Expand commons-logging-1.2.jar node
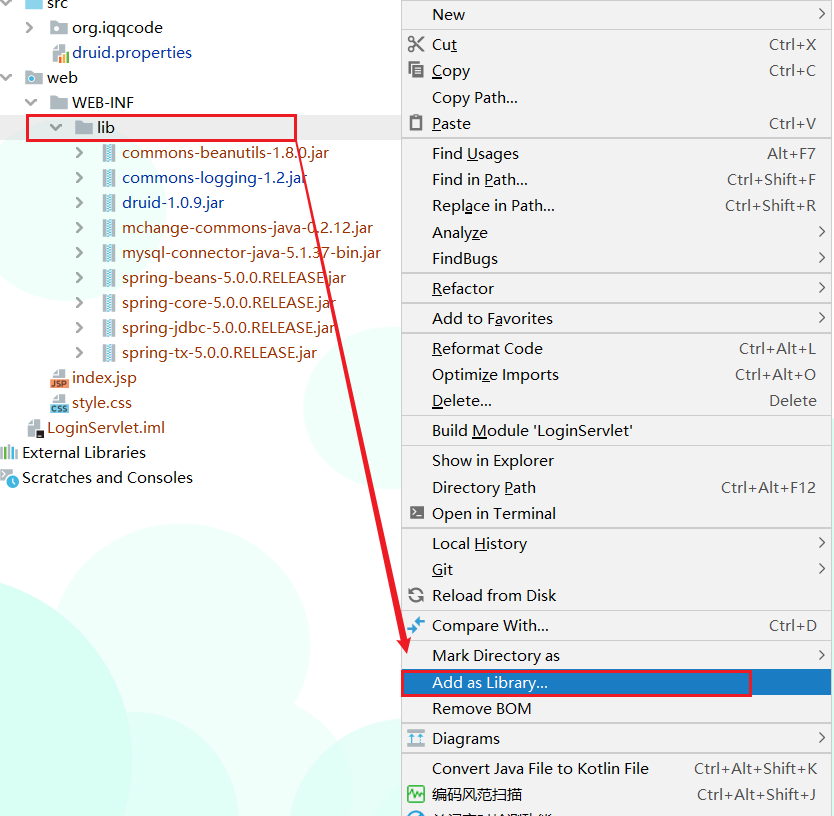Image resolution: width=834 pixels, height=816 pixels. point(80,177)
